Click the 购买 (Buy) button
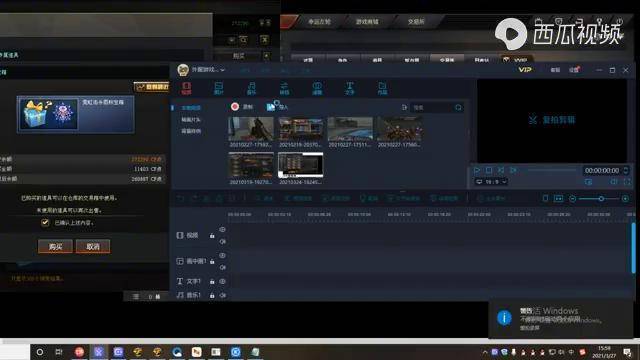640x360 pixels. click(55, 247)
